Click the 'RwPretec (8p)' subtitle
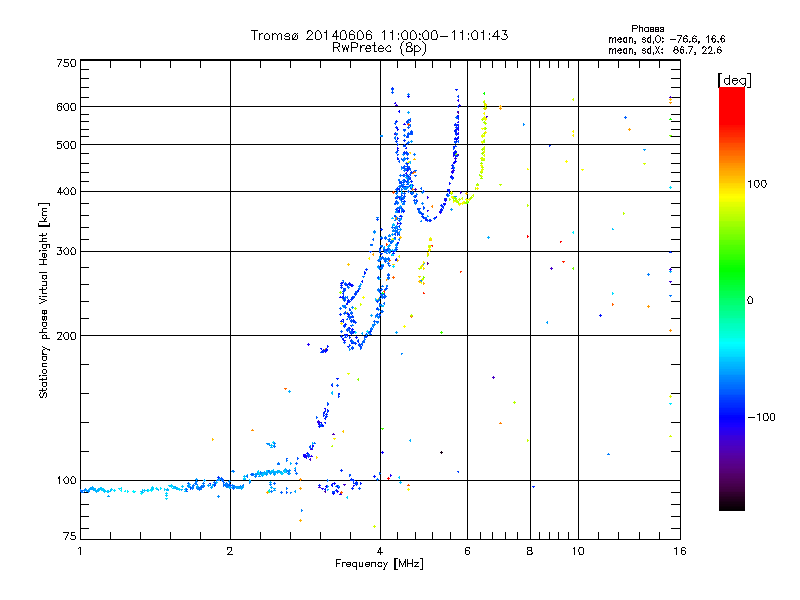800x600 pixels. [379, 48]
